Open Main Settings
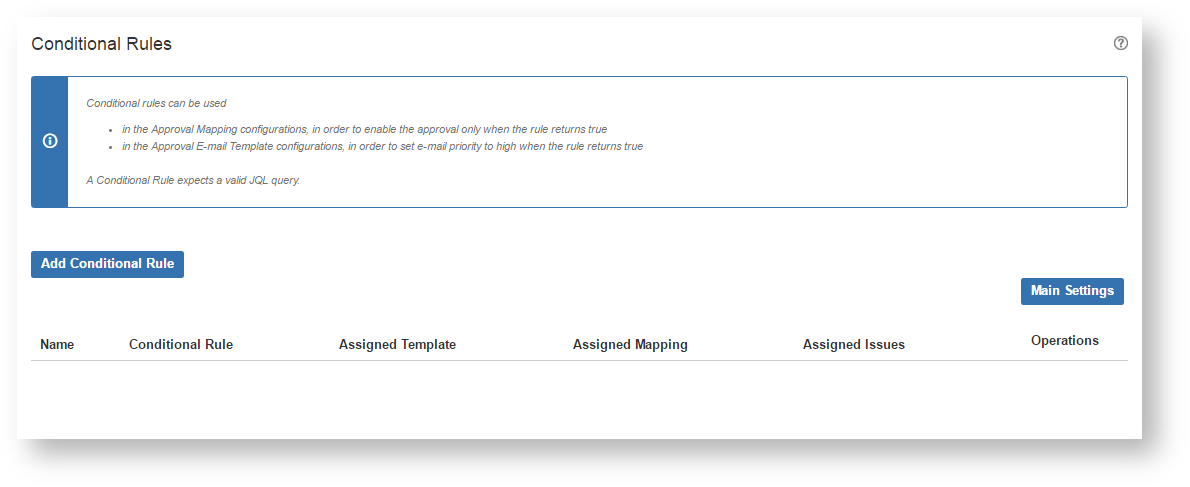This screenshot has height=487, width=1190. [1072, 291]
